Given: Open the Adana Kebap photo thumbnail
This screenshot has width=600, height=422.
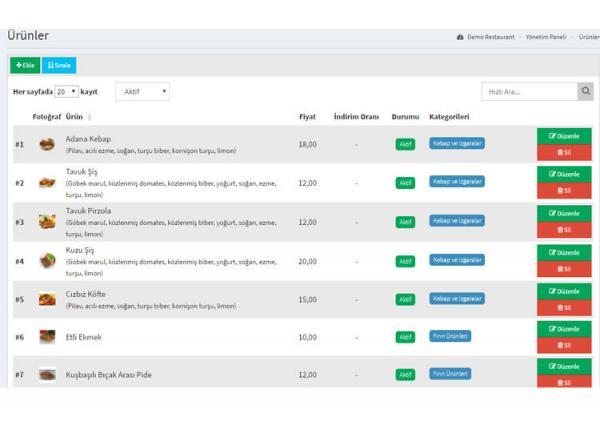Looking at the screenshot, I should click(x=47, y=144).
